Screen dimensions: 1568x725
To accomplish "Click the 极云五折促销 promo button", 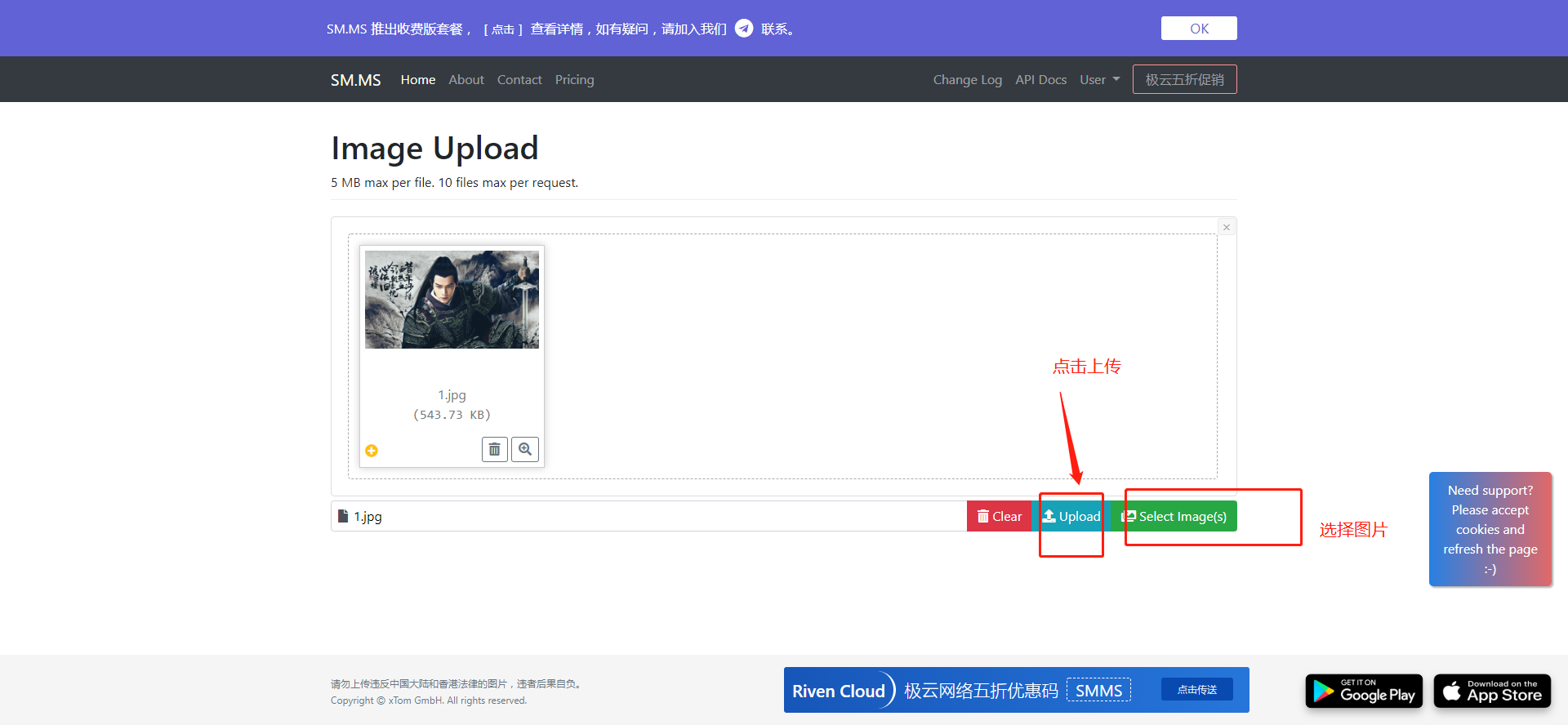I will (1184, 79).
